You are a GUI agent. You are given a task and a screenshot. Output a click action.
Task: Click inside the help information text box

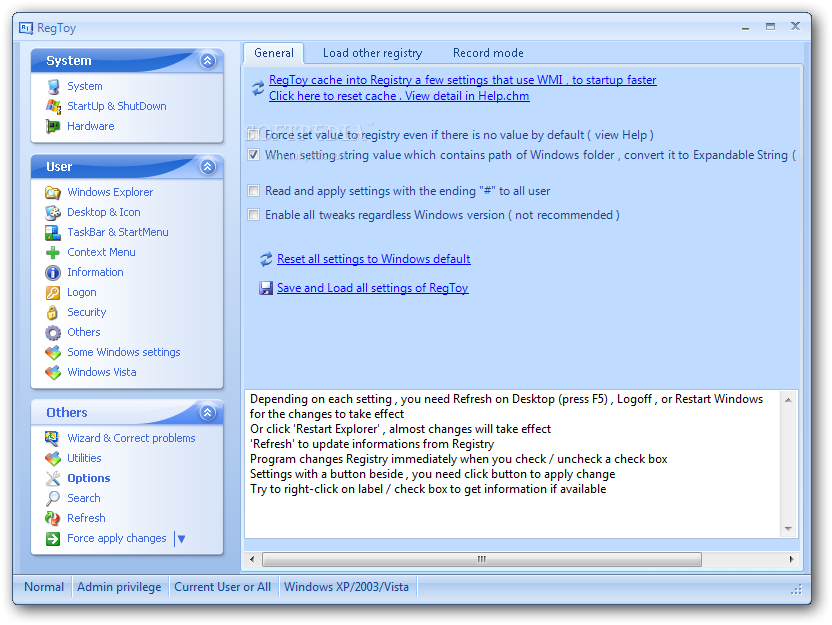pos(513,464)
